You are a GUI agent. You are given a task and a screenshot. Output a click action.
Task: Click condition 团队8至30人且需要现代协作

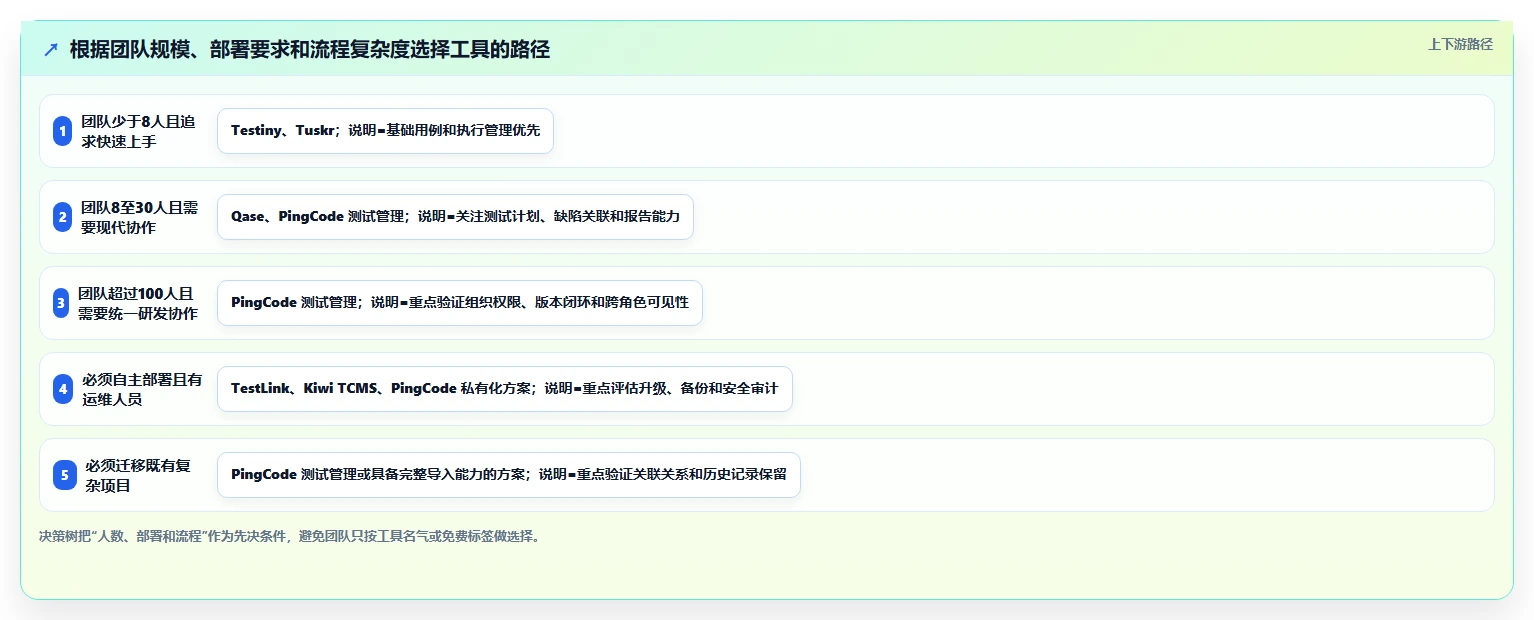139,217
